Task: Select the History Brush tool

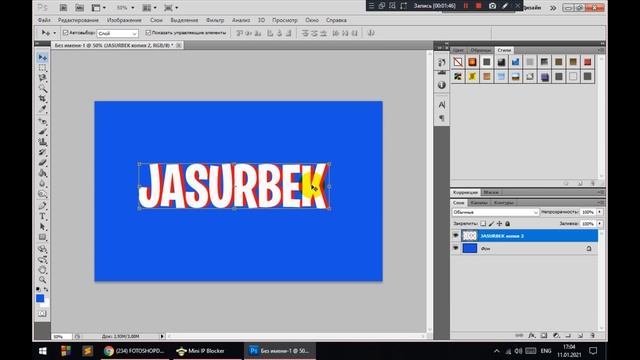Action: point(42,152)
